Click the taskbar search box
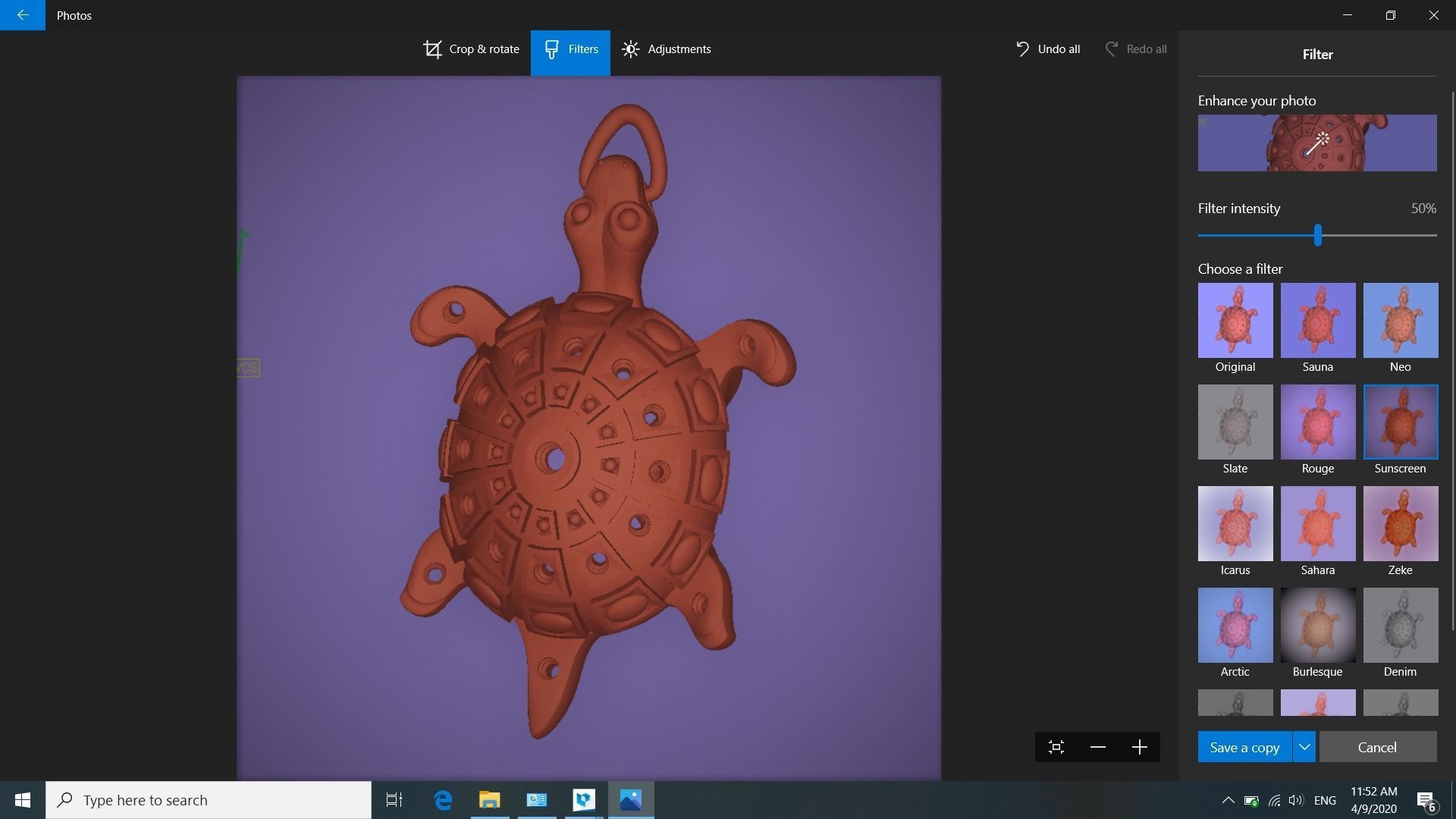This screenshot has height=819, width=1456. [x=209, y=800]
